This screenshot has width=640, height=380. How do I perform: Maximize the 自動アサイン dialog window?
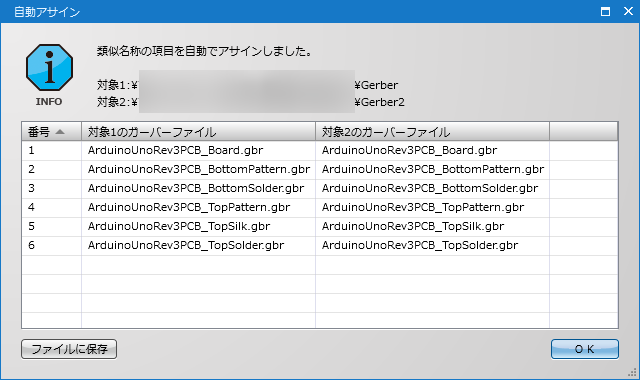(605, 11)
